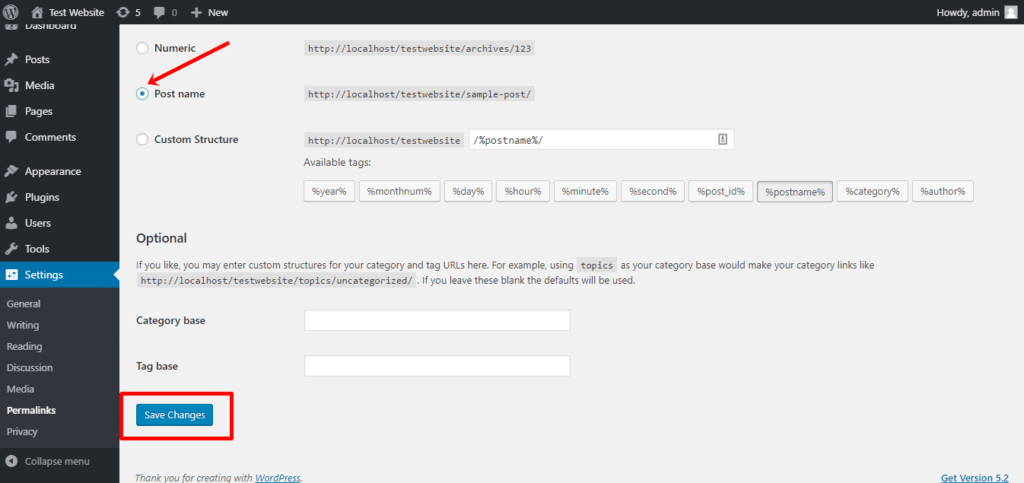Click the Tools wrench icon
Screen dimensions: 1024x483
[x=11, y=249]
